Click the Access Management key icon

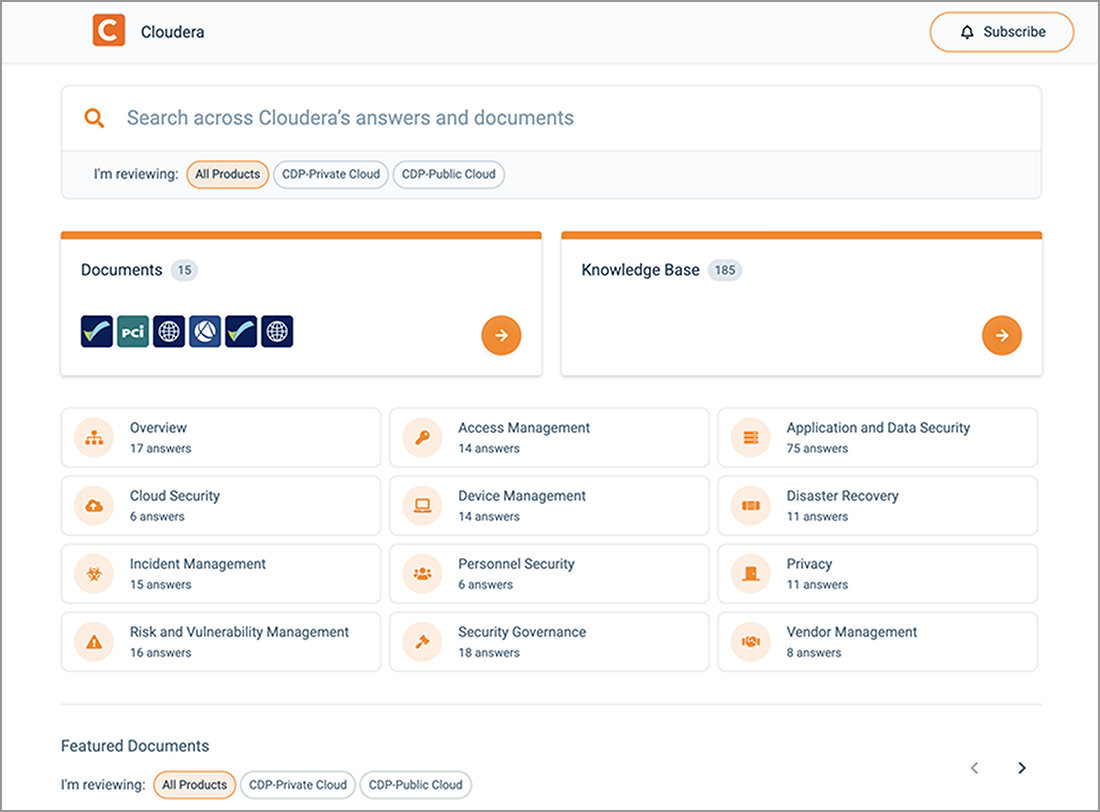click(x=421, y=437)
